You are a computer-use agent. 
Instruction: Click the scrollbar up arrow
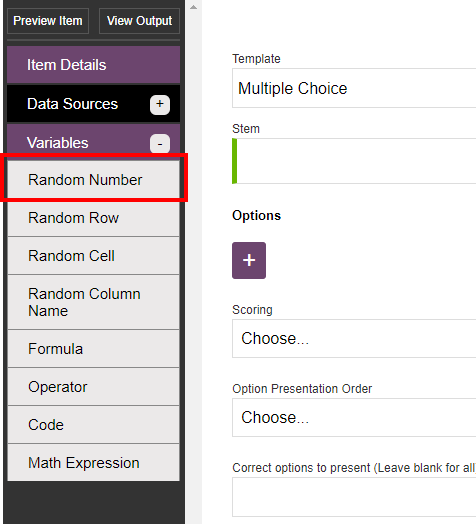coord(194,7)
